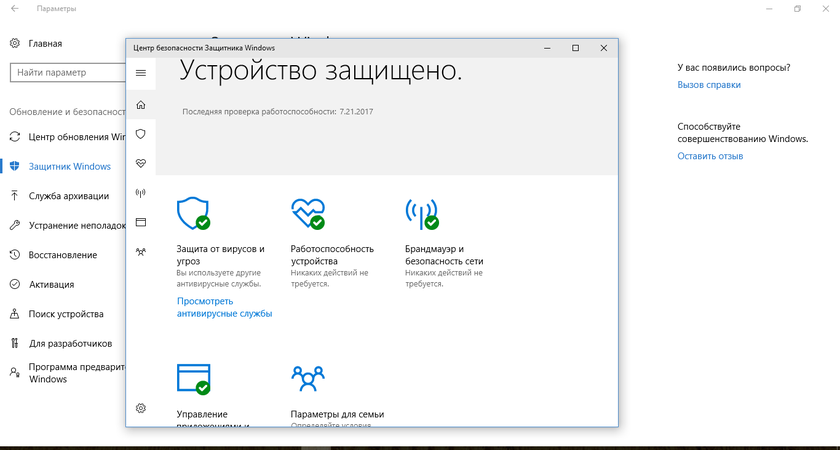The image size is (840, 450).
Task: Open the Работоспособность устройства heart tile
Action: point(307,212)
